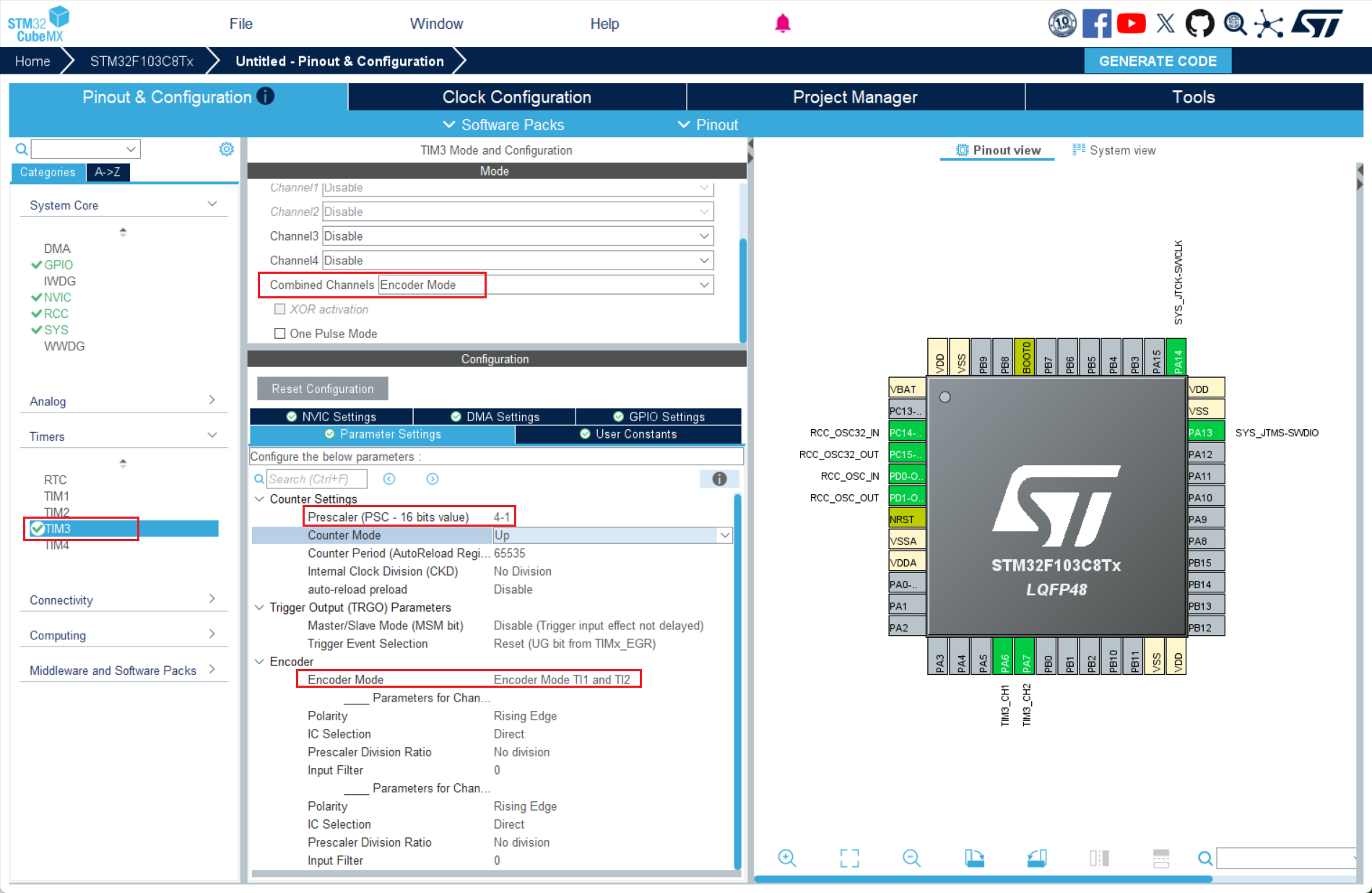Click the ST logo in top bar
This screenshot has width=1372, height=893.
point(1317,24)
